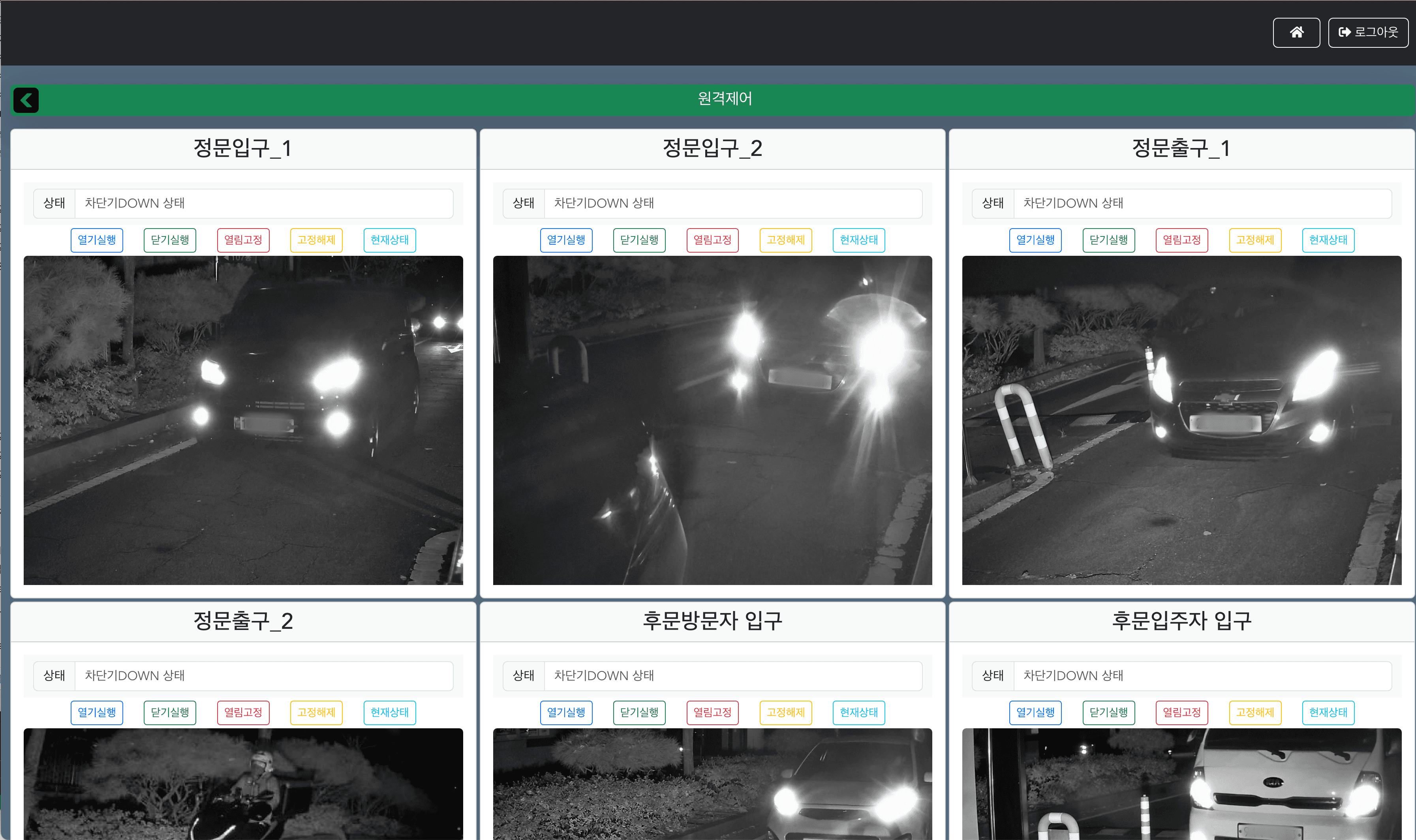
Task: Click 열림고정 under 정문출구_2
Action: 243,712
